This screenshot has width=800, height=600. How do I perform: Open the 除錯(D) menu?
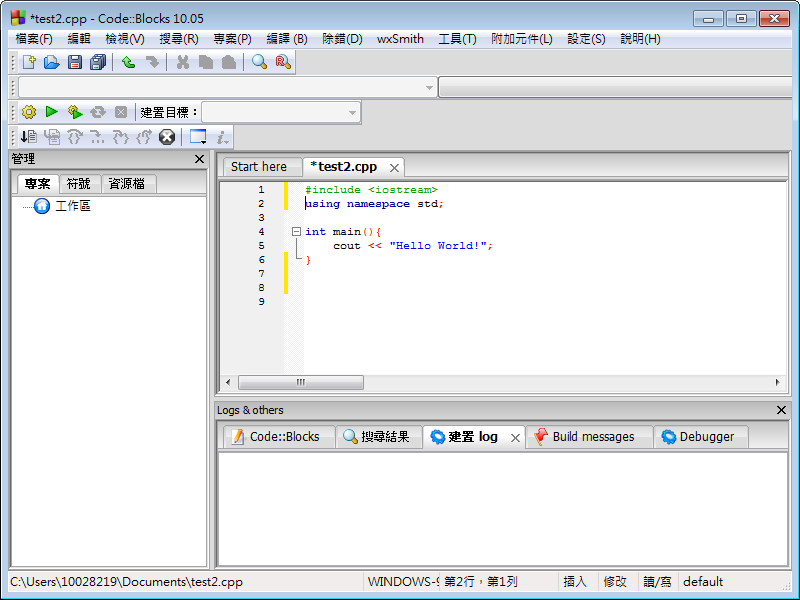342,39
